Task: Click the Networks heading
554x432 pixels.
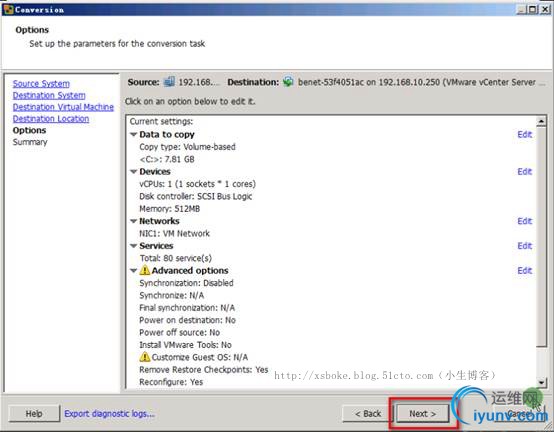Action: [159, 221]
